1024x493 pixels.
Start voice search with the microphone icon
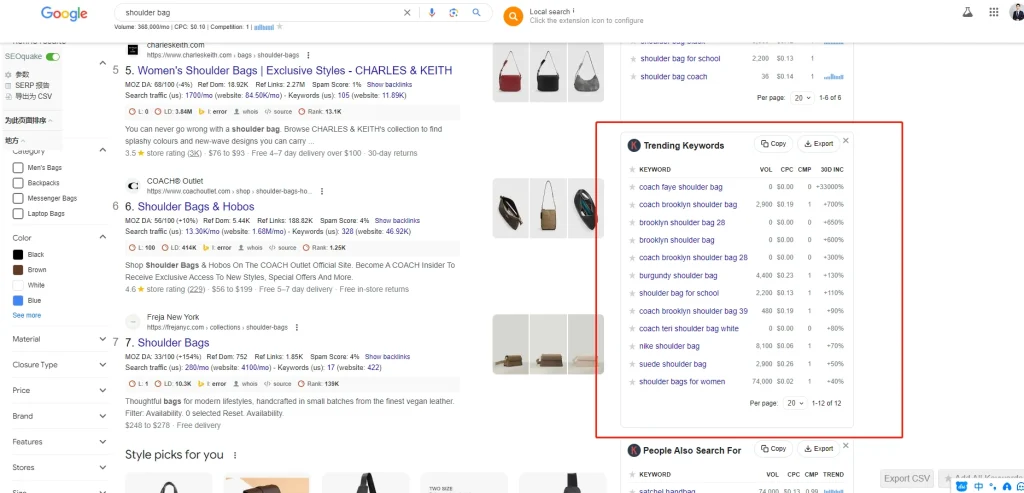431,12
